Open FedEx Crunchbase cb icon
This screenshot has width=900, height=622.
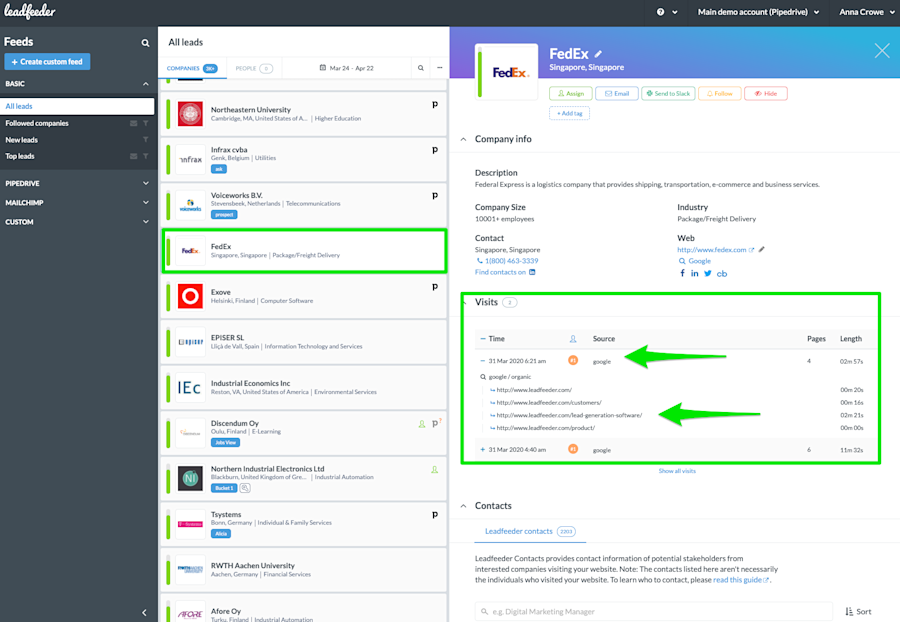(722, 274)
